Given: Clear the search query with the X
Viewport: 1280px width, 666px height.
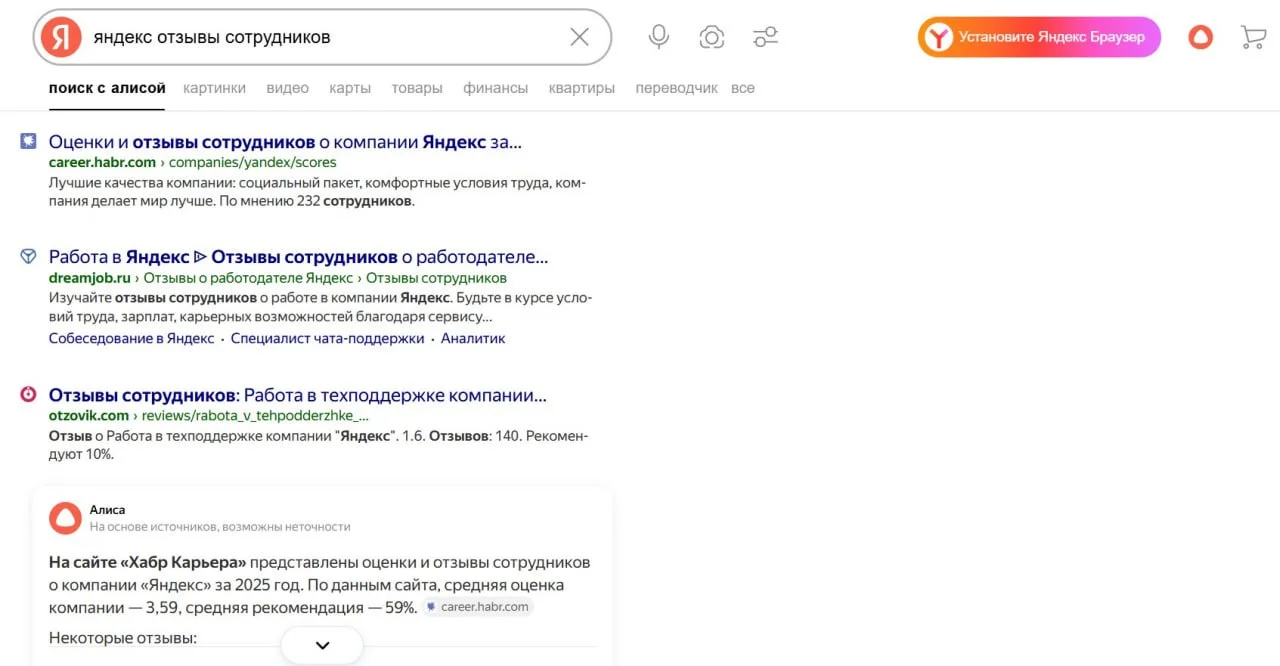Looking at the screenshot, I should pyautogui.click(x=578, y=36).
